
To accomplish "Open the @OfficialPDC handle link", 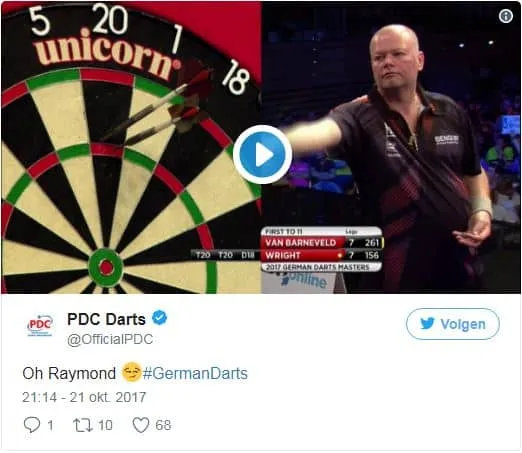I will tap(110, 339).
